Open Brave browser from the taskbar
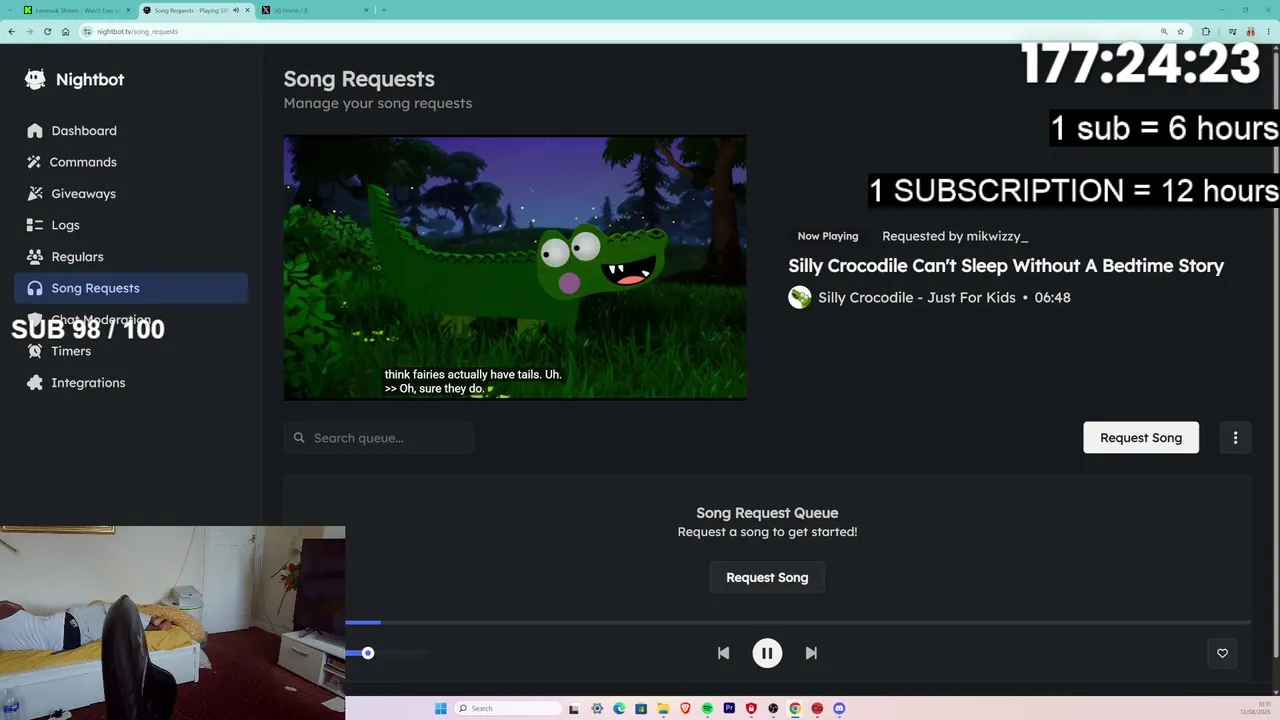The height and width of the screenshot is (720, 1280). click(685, 708)
